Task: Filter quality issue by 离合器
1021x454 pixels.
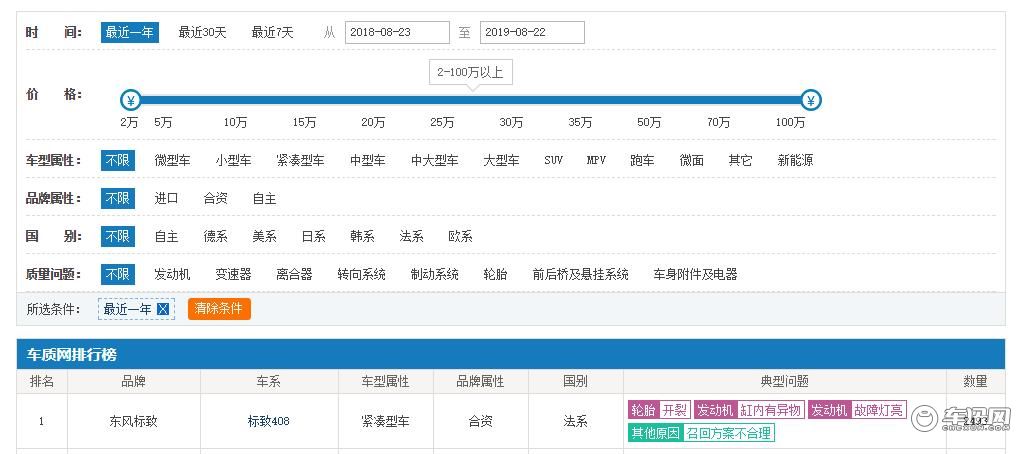Action: [x=294, y=274]
